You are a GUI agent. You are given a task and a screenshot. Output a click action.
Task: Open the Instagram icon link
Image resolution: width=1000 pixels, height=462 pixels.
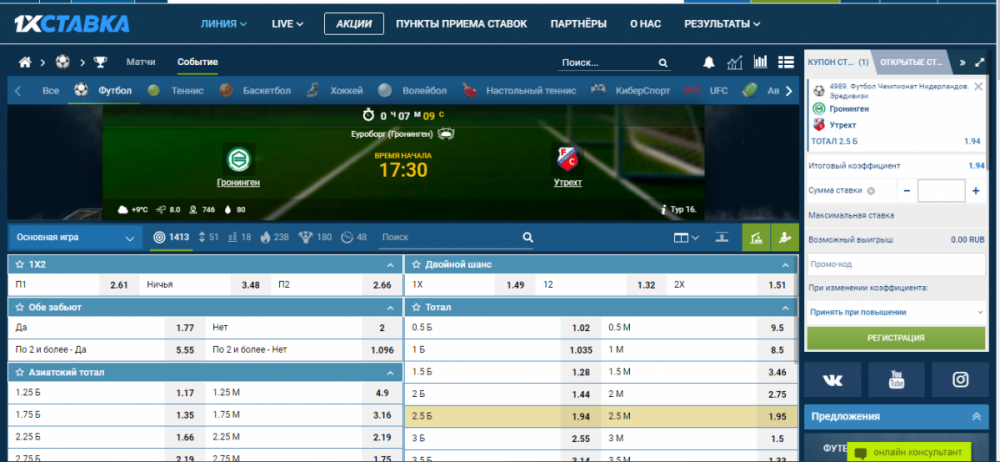point(960,379)
